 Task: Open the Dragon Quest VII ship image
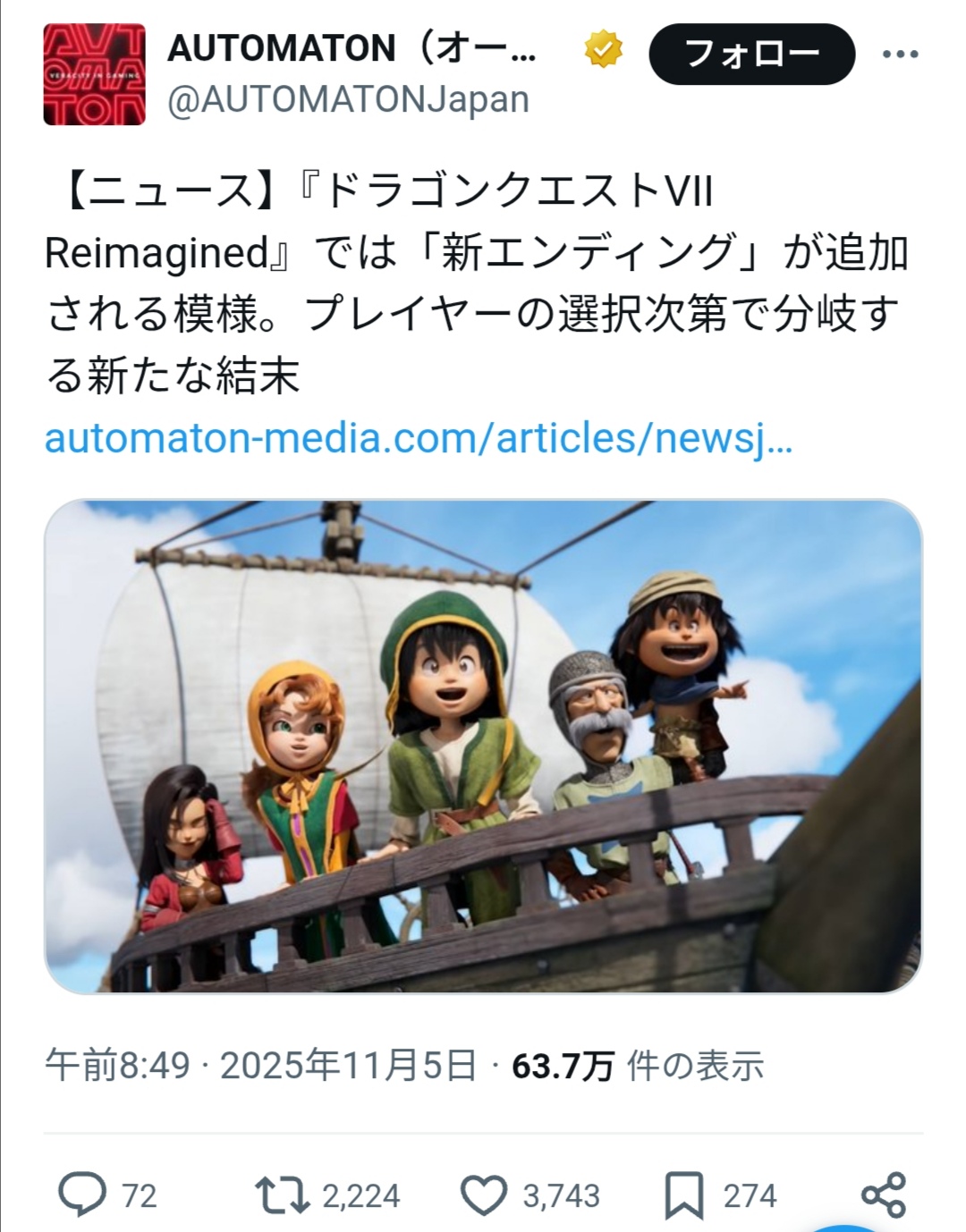point(483,747)
